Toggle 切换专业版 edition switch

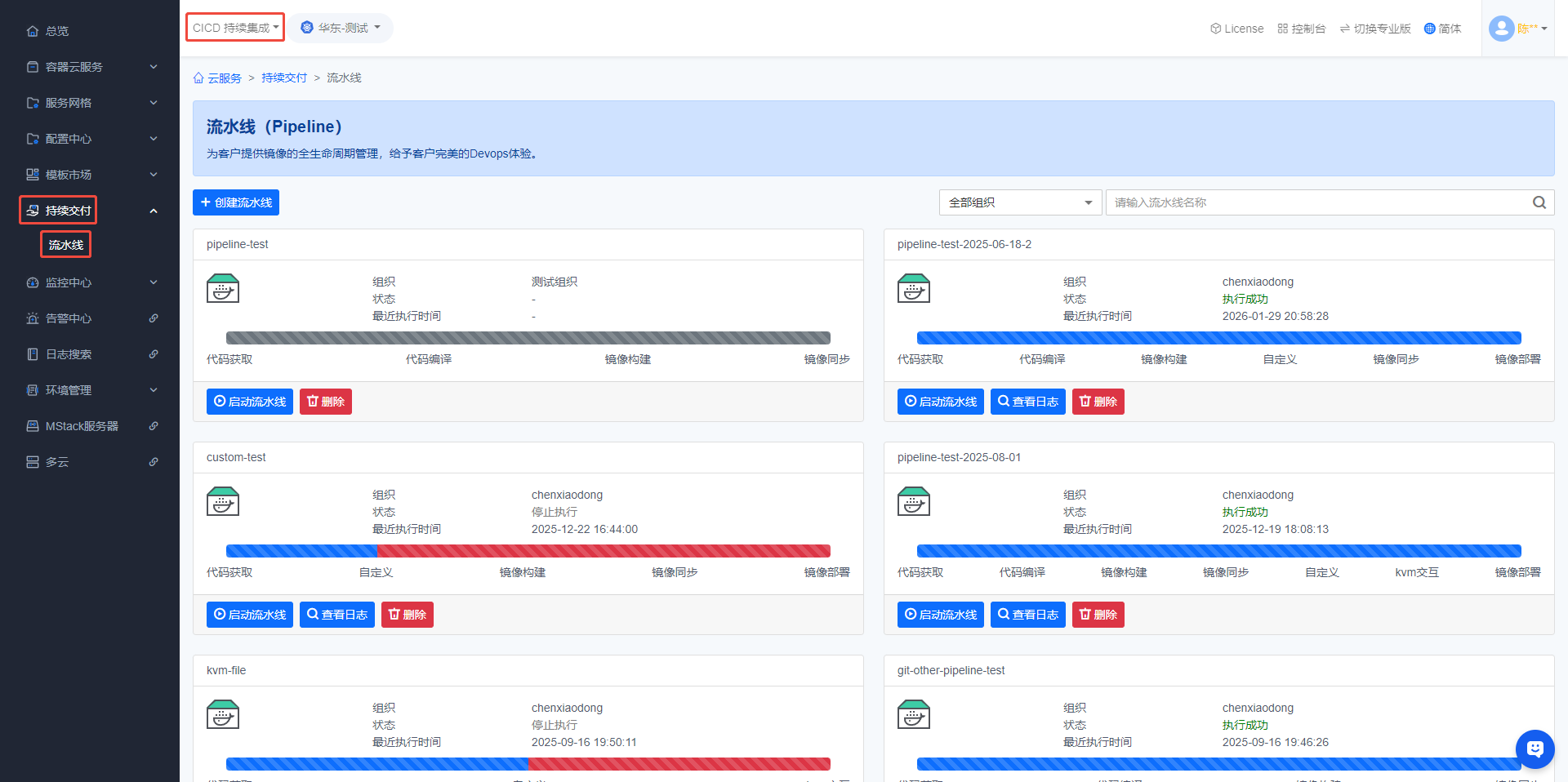coord(1375,29)
